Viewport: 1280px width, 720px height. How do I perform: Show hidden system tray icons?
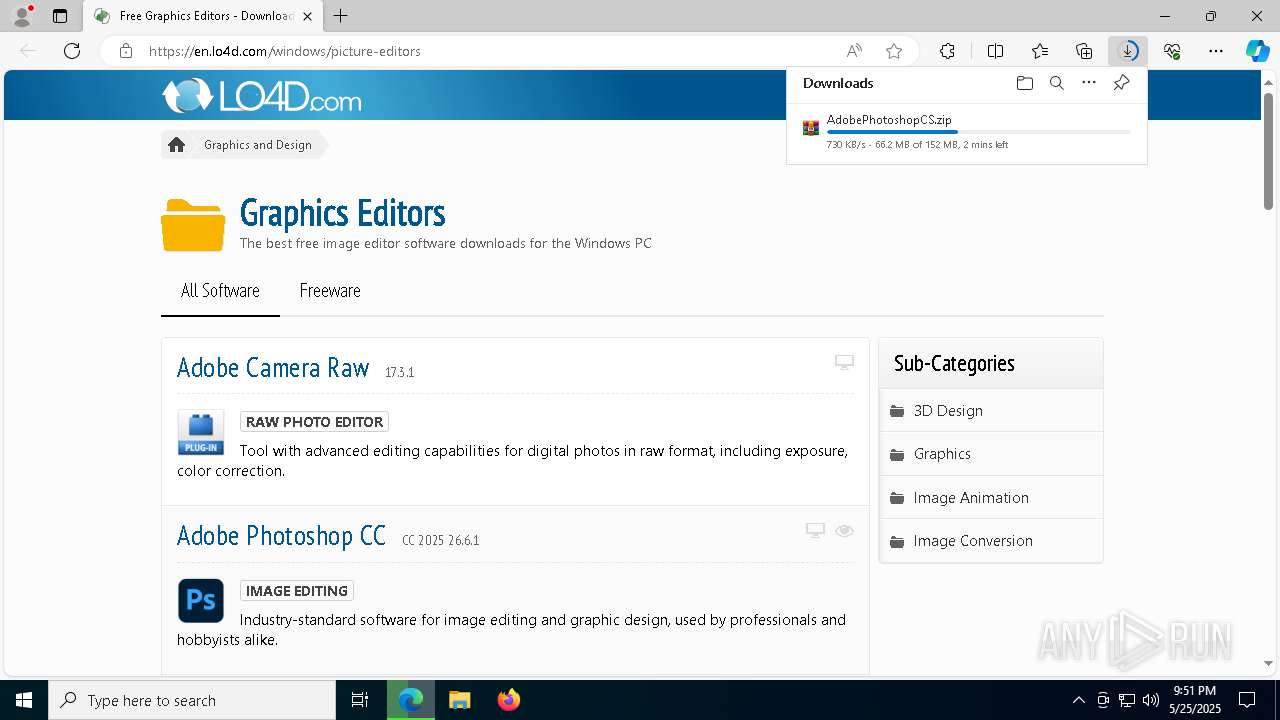coord(1078,700)
